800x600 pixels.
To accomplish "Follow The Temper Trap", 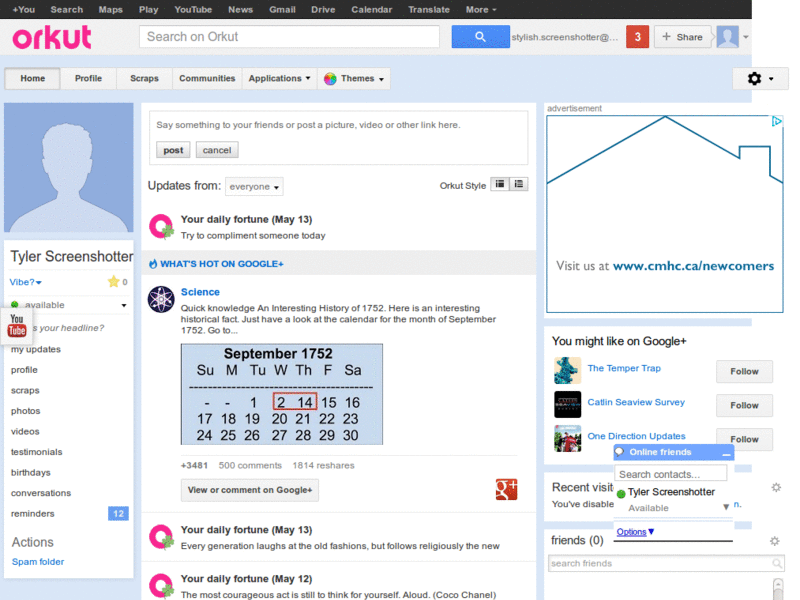I will point(744,371).
